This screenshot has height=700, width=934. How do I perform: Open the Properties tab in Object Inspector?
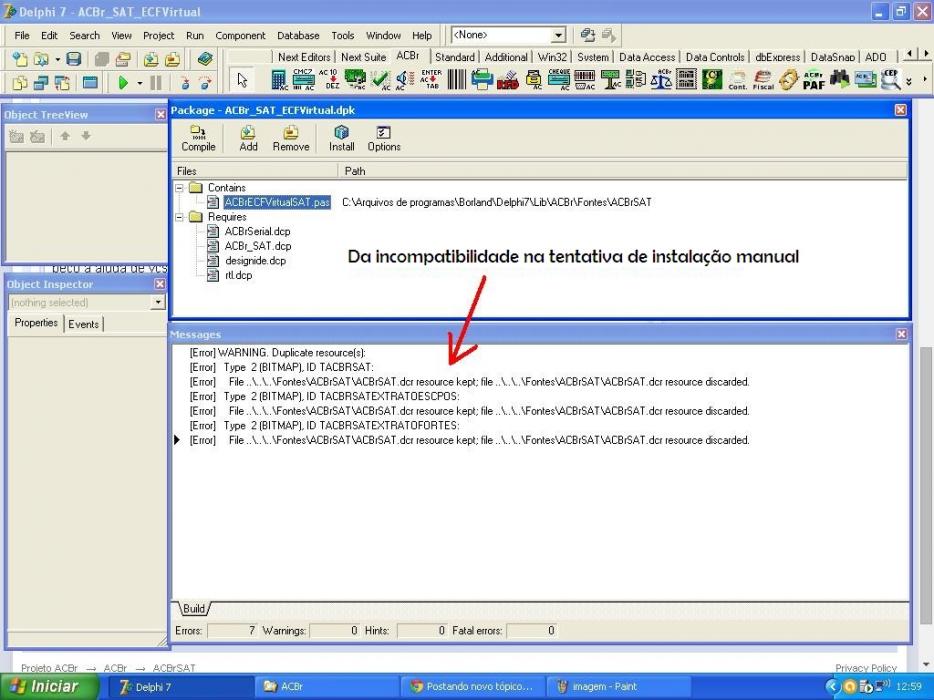[x=36, y=323]
